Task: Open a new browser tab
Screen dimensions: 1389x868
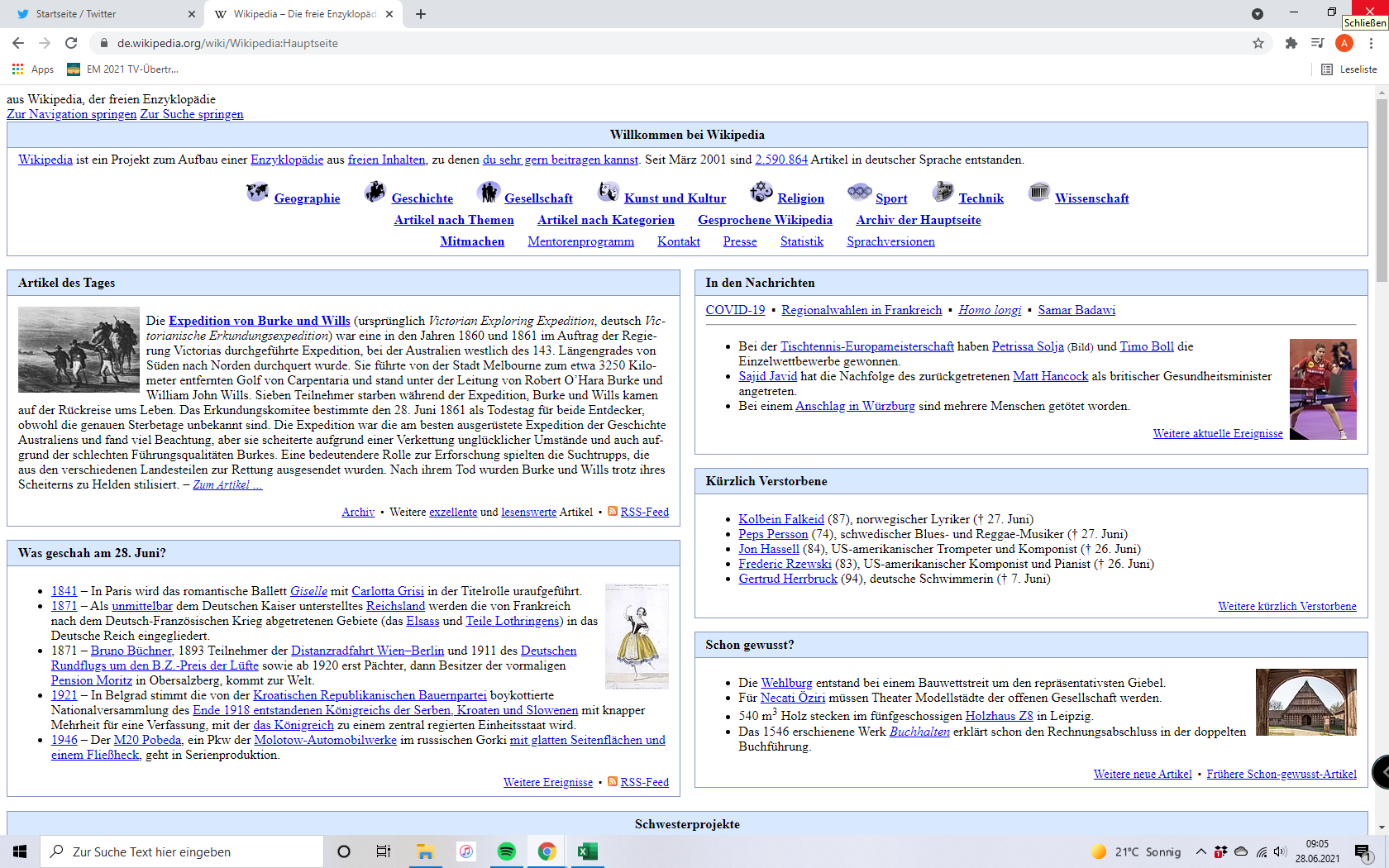Action: 421,14
